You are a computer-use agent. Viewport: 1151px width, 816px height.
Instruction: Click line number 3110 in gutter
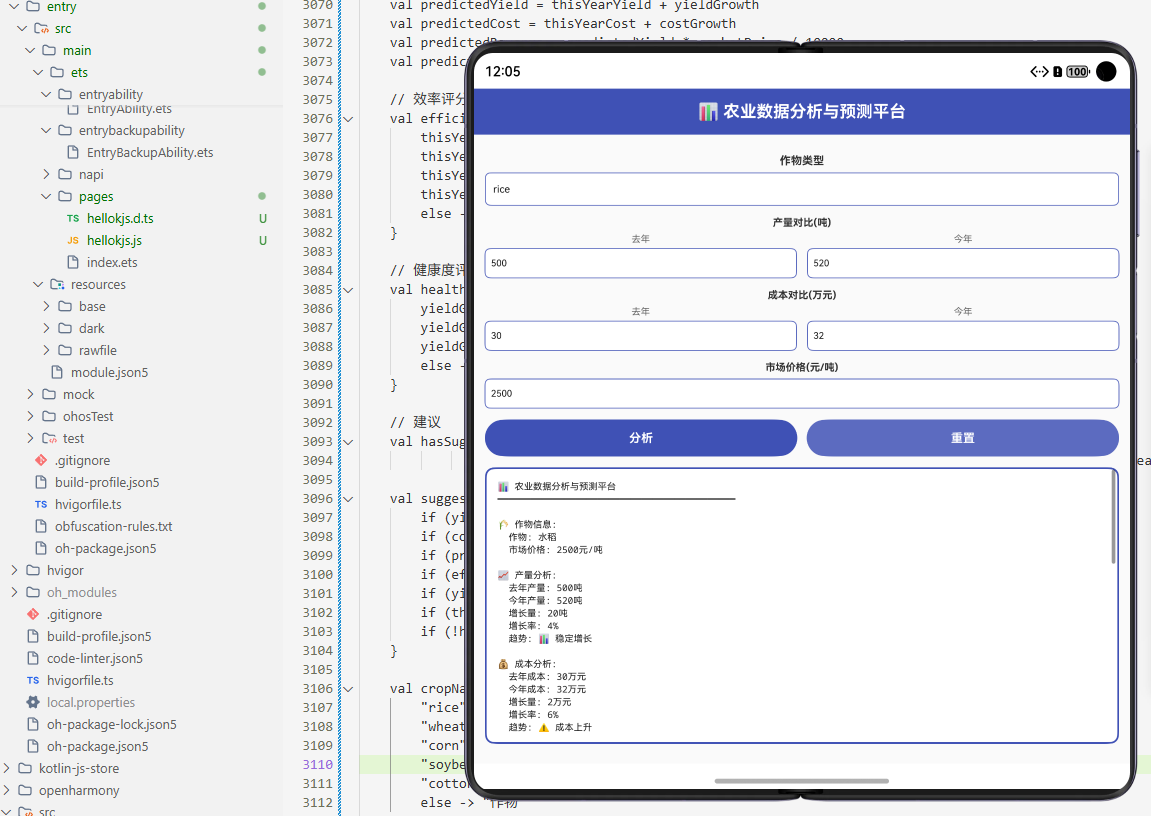[x=317, y=765]
